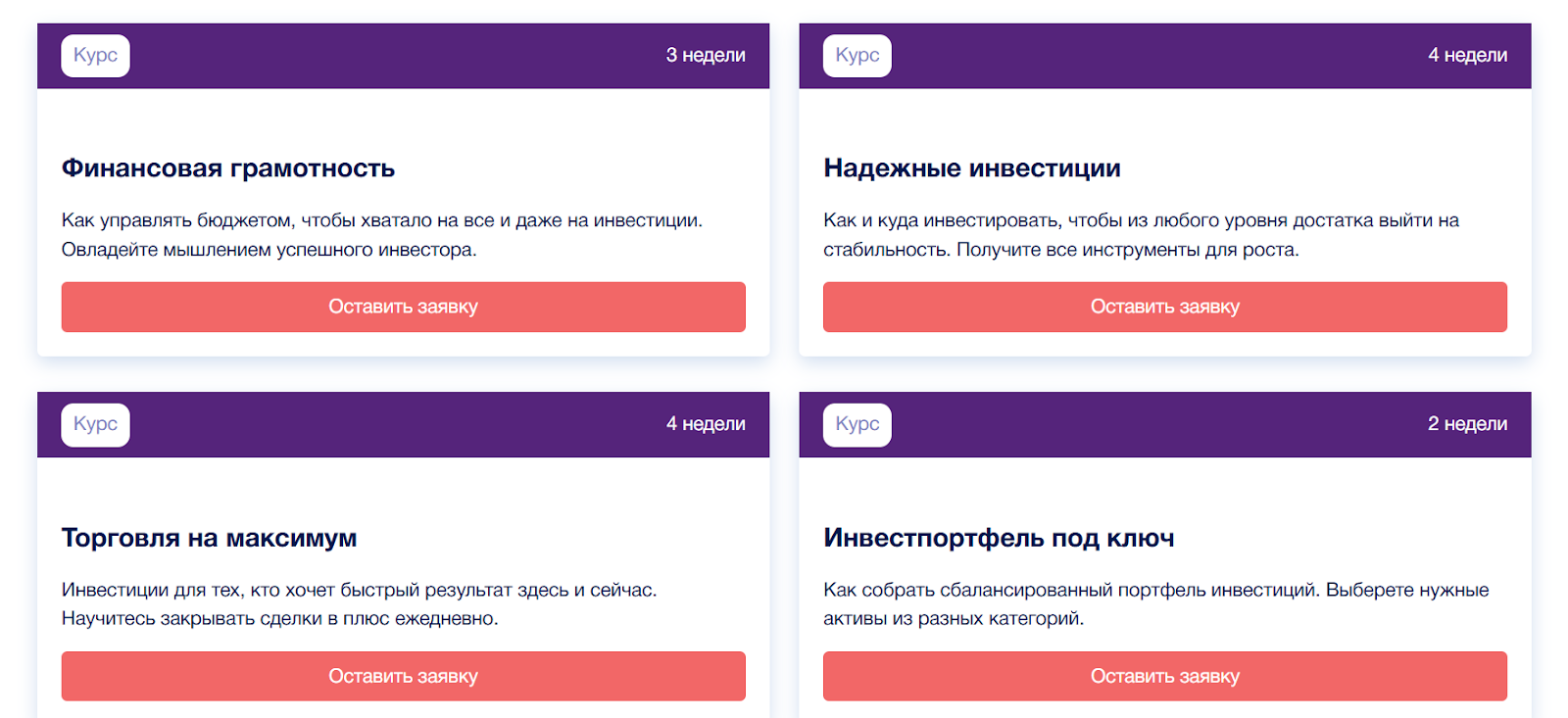Viewport: 1568px width, 718px height.
Task: Click the '2 недели' duration label
Action: [x=1467, y=424]
